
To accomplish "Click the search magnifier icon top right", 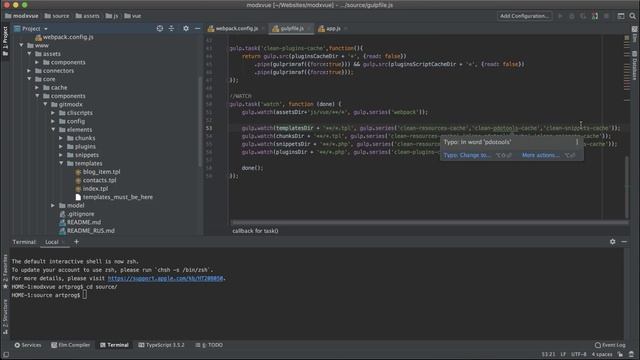I will coord(632,16).
